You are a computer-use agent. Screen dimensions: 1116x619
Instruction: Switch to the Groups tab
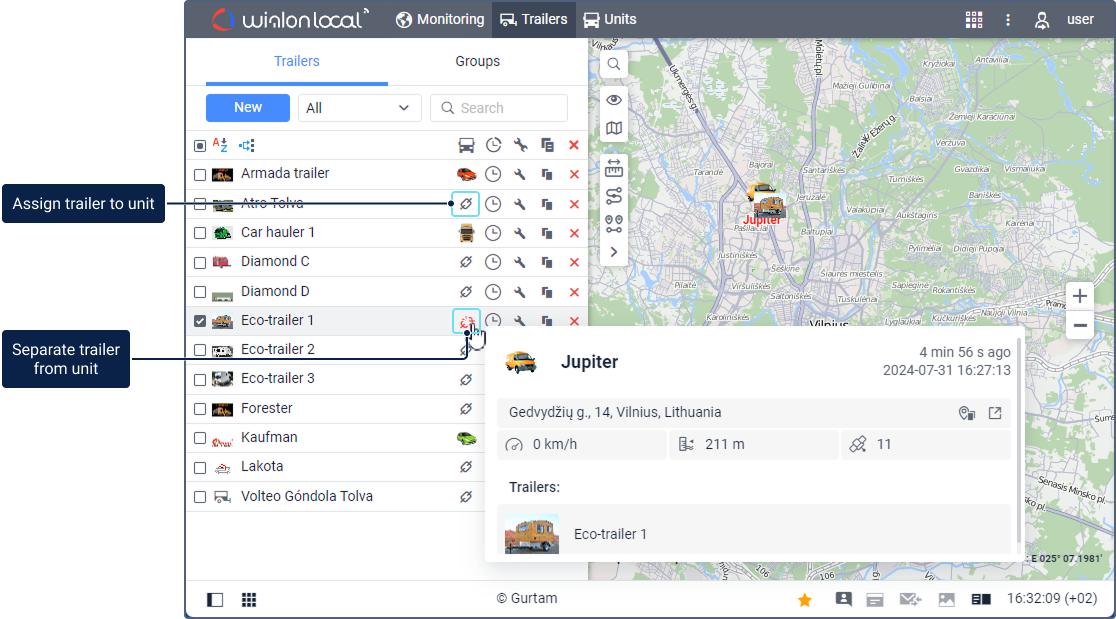click(x=477, y=61)
